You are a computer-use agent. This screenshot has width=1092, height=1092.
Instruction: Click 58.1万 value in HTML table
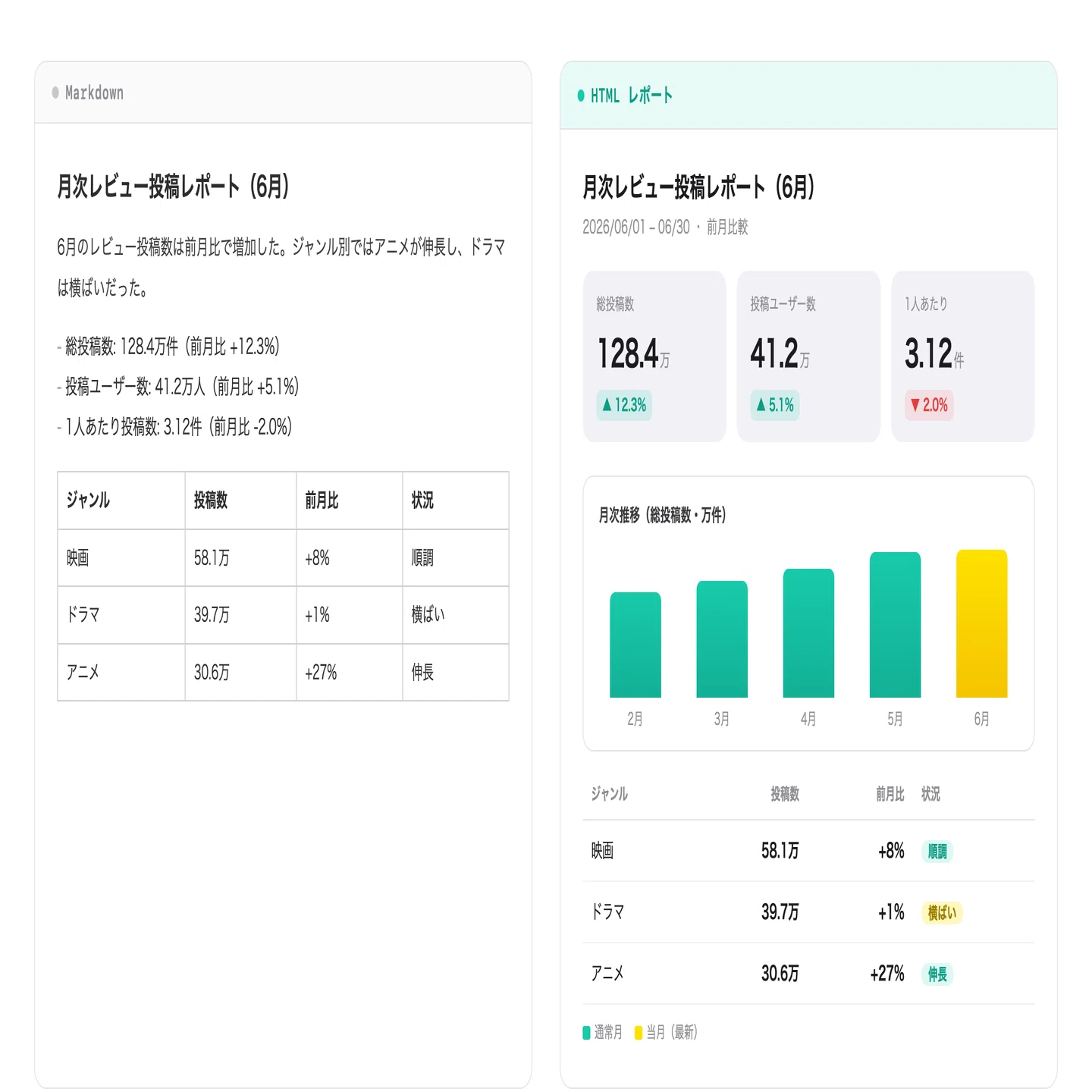780,851
